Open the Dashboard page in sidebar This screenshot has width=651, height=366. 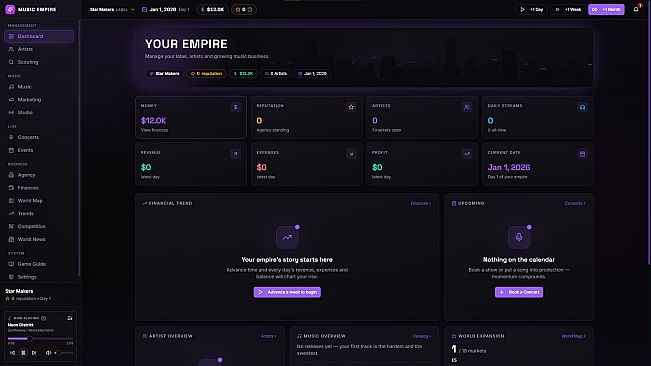(x=39, y=36)
